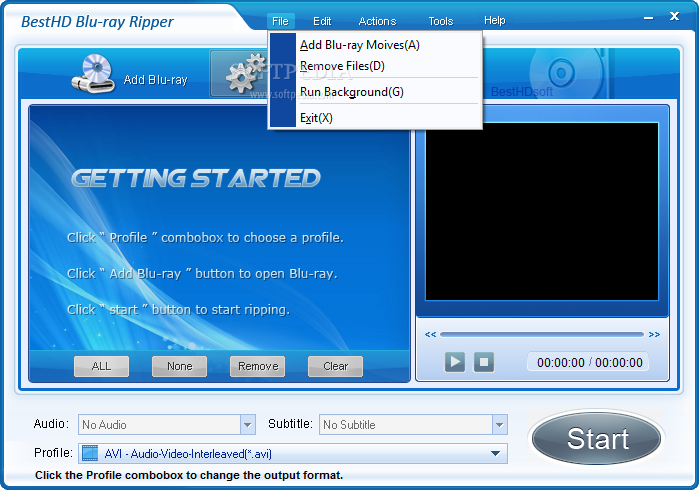This screenshot has height=490, width=699.
Task: Open the Help menu
Action: [x=494, y=21]
